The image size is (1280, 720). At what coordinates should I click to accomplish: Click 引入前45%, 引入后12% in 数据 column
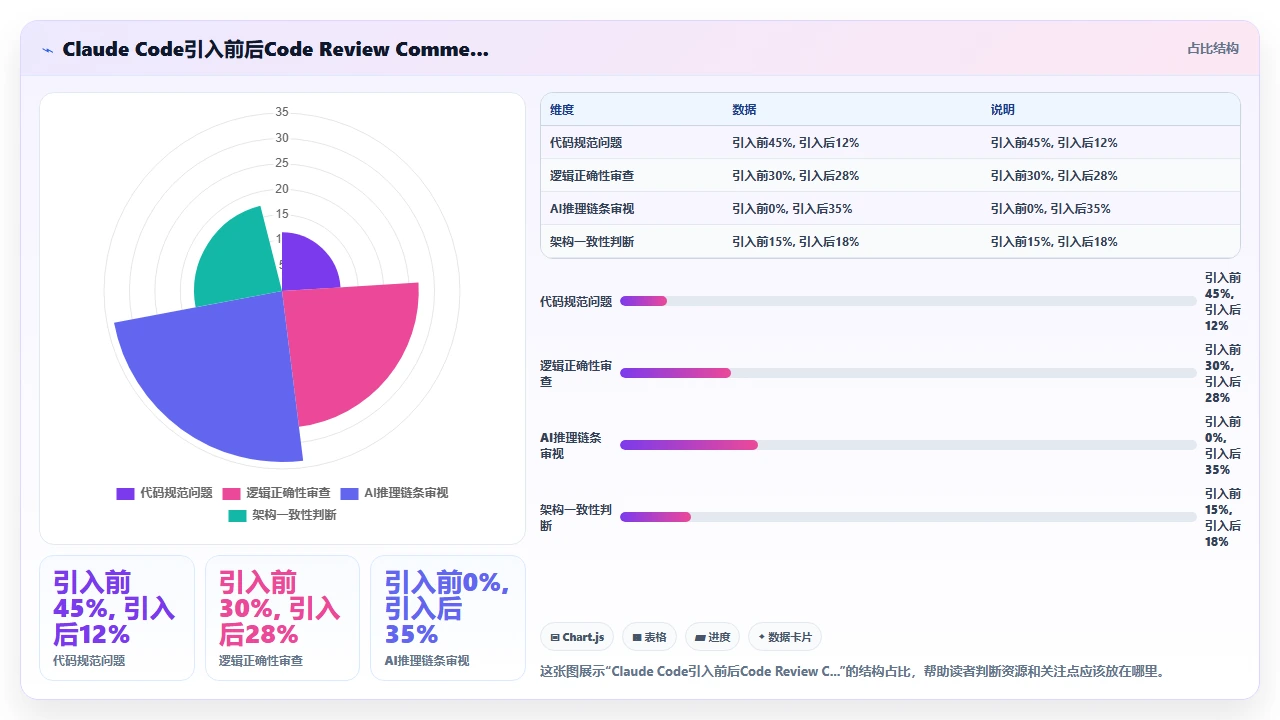[x=795, y=143]
